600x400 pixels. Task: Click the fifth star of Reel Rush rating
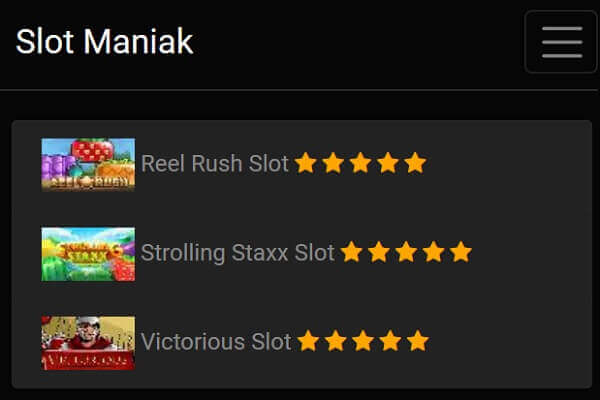(415, 163)
